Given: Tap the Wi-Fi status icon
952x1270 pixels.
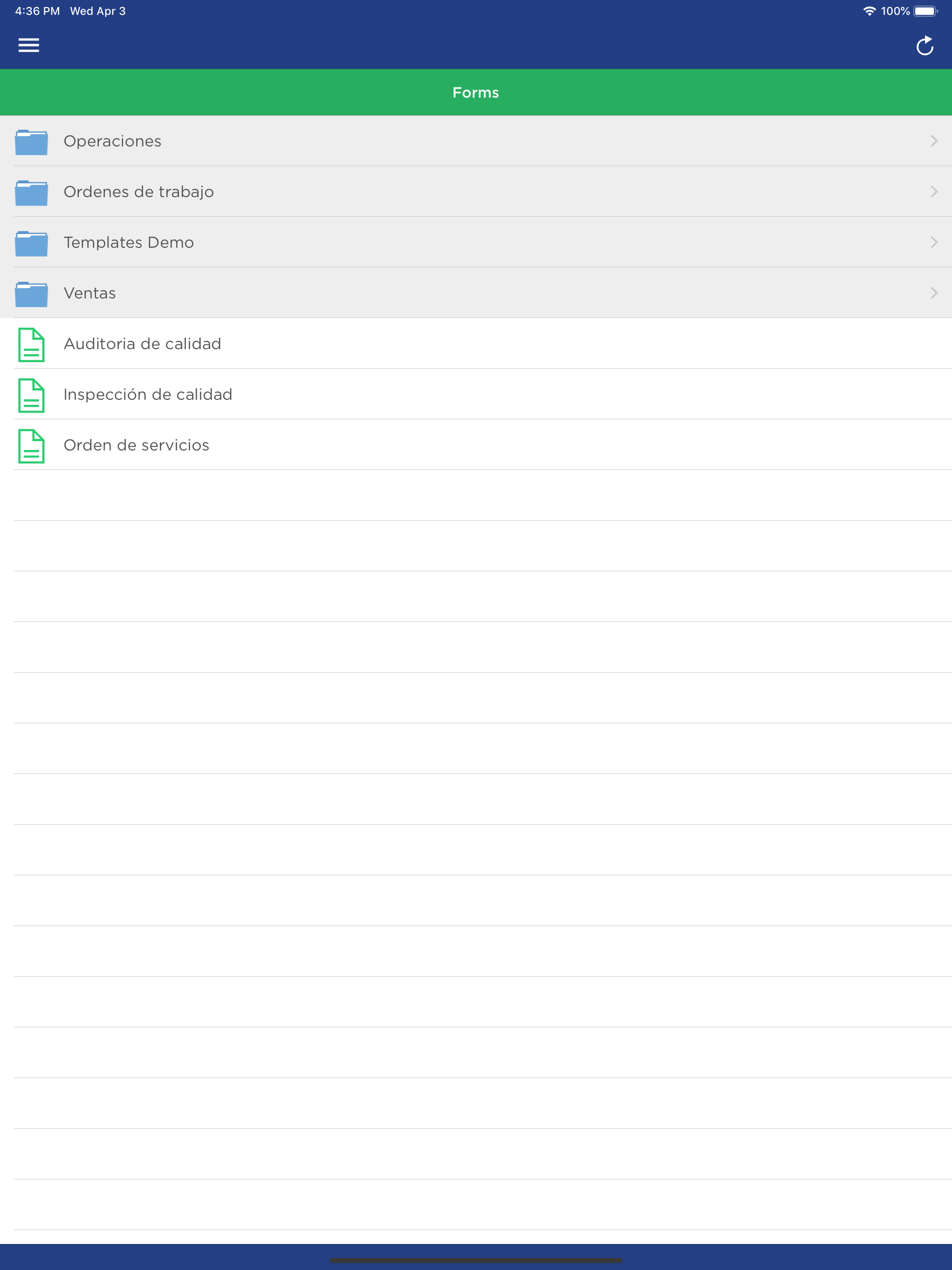Looking at the screenshot, I should (869, 11).
